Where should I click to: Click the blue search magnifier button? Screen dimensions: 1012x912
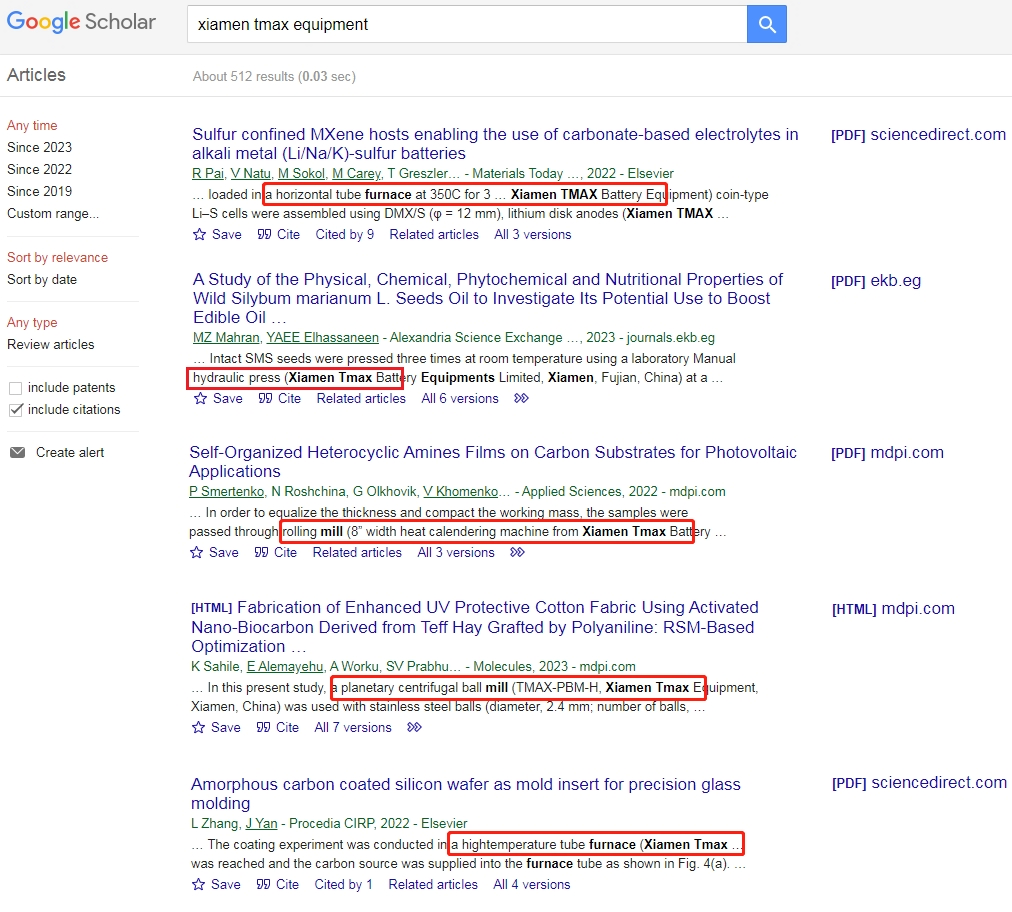[x=766, y=24]
